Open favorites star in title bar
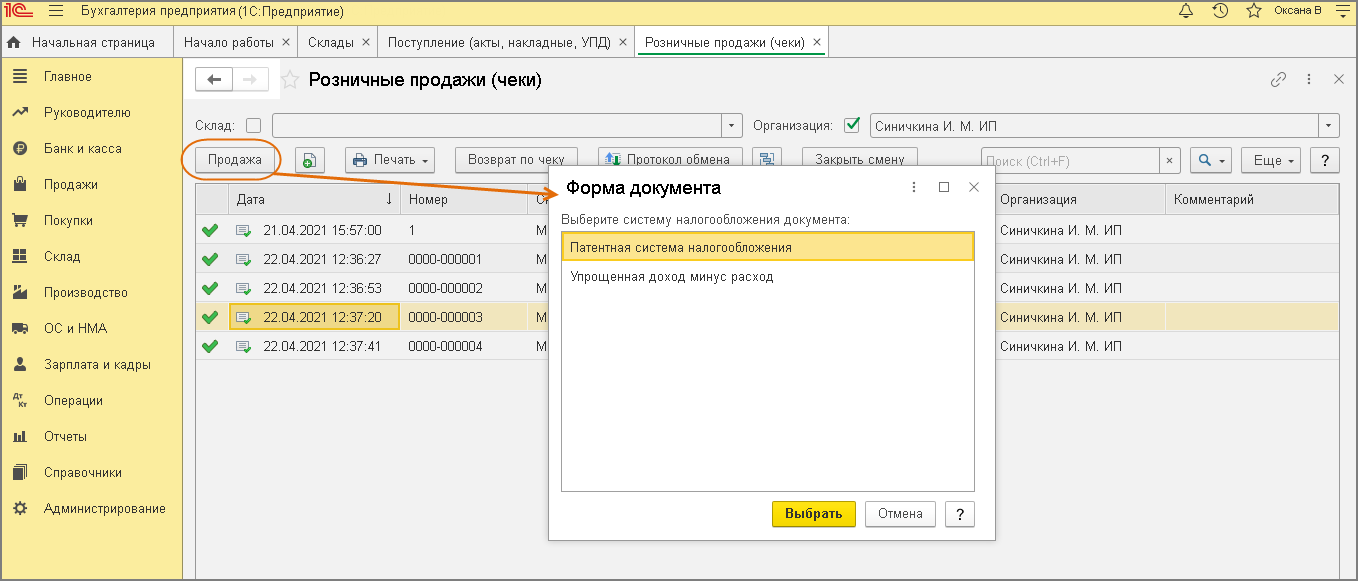The width and height of the screenshot is (1358, 581). pos(1254,11)
